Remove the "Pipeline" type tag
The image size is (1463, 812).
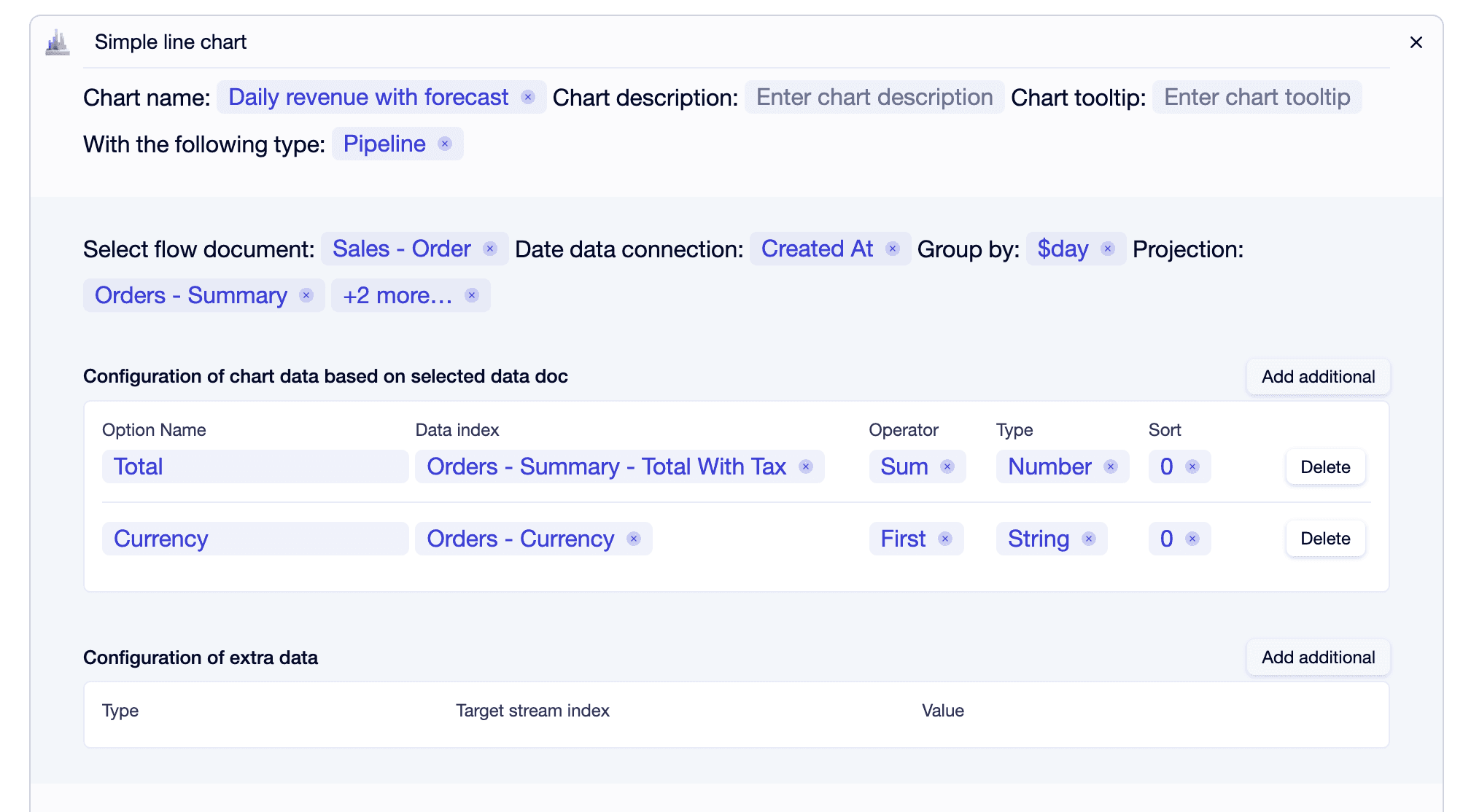[445, 144]
